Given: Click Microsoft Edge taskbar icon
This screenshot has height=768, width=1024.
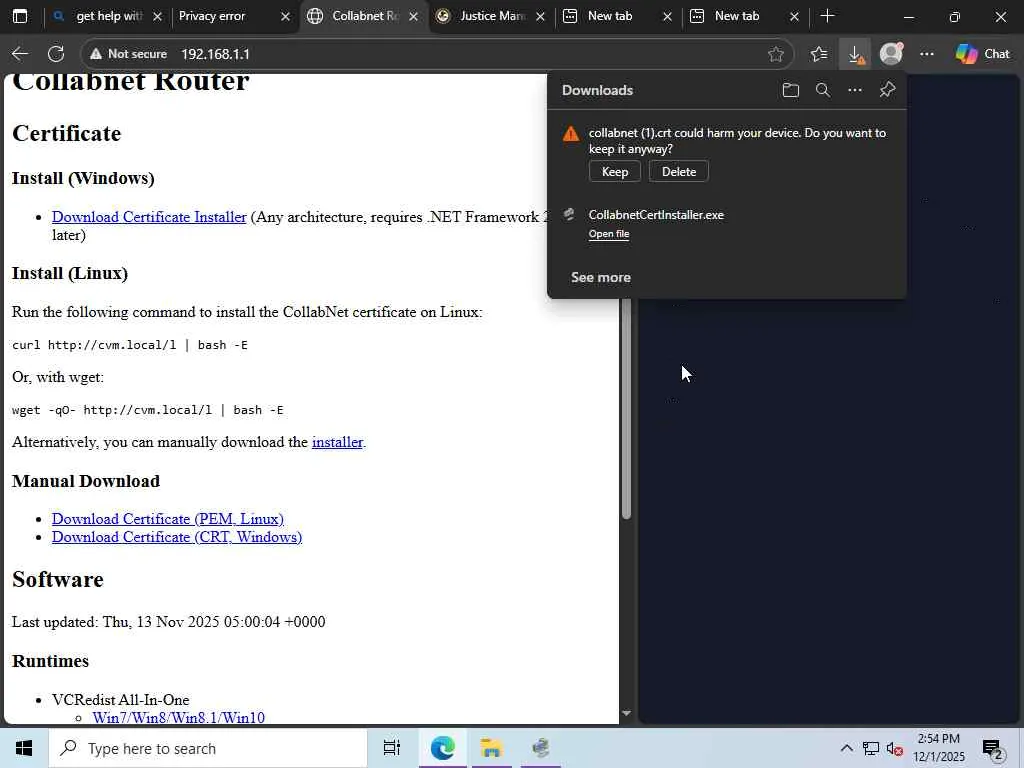Looking at the screenshot, I should click(442, 748).
